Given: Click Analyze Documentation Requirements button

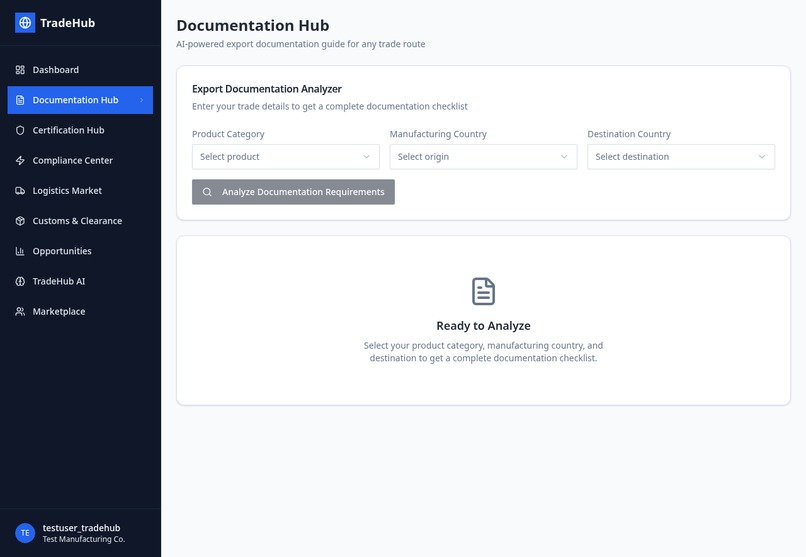Looking at the screenshot, I should [x=294, y=192].
